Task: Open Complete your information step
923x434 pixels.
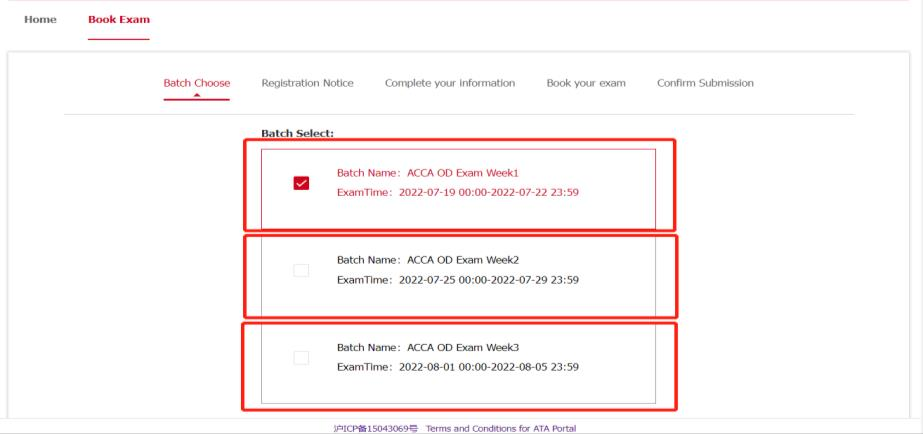Action: click(x=450, y=82)
